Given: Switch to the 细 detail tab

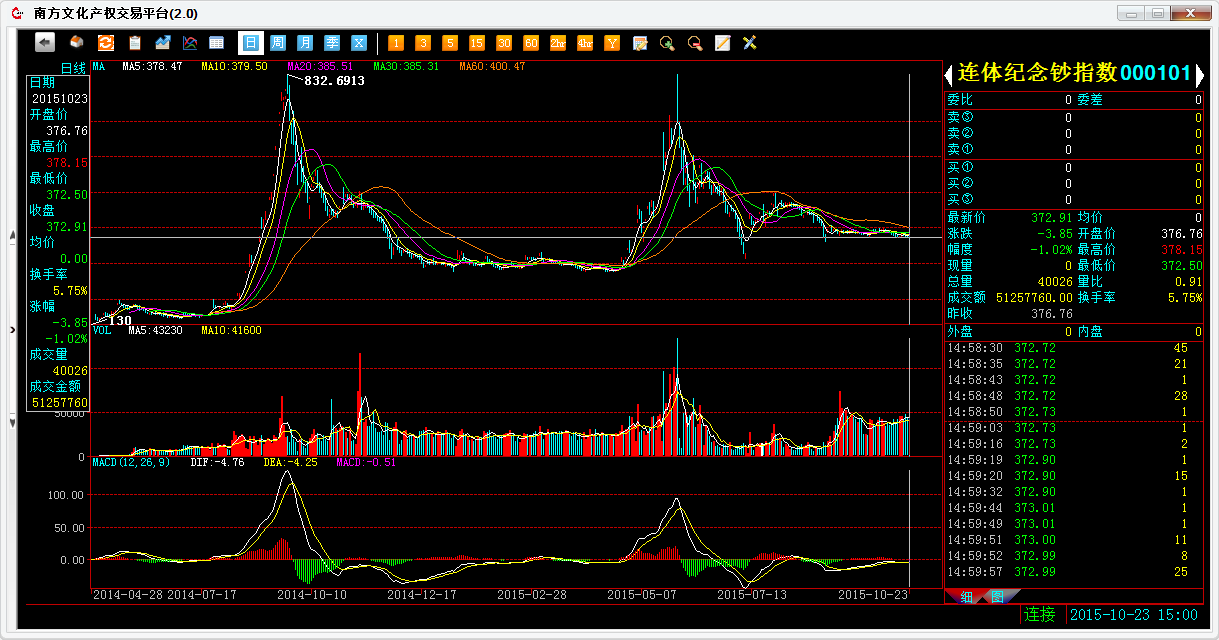Looking at the screenshot, I should click(x=966, y=597).
